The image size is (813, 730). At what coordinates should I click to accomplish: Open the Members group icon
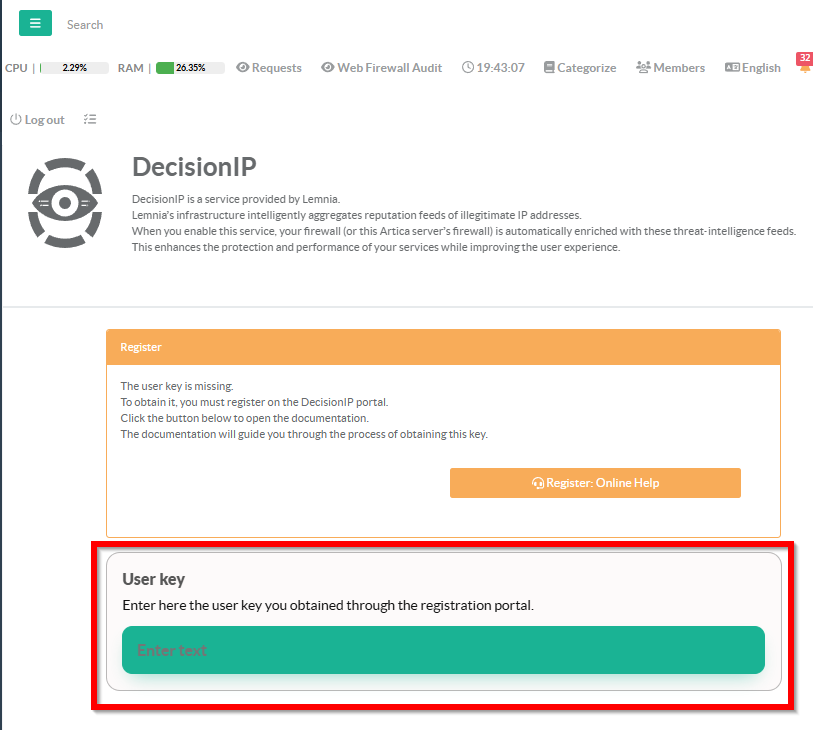click(x=670, y=68)
